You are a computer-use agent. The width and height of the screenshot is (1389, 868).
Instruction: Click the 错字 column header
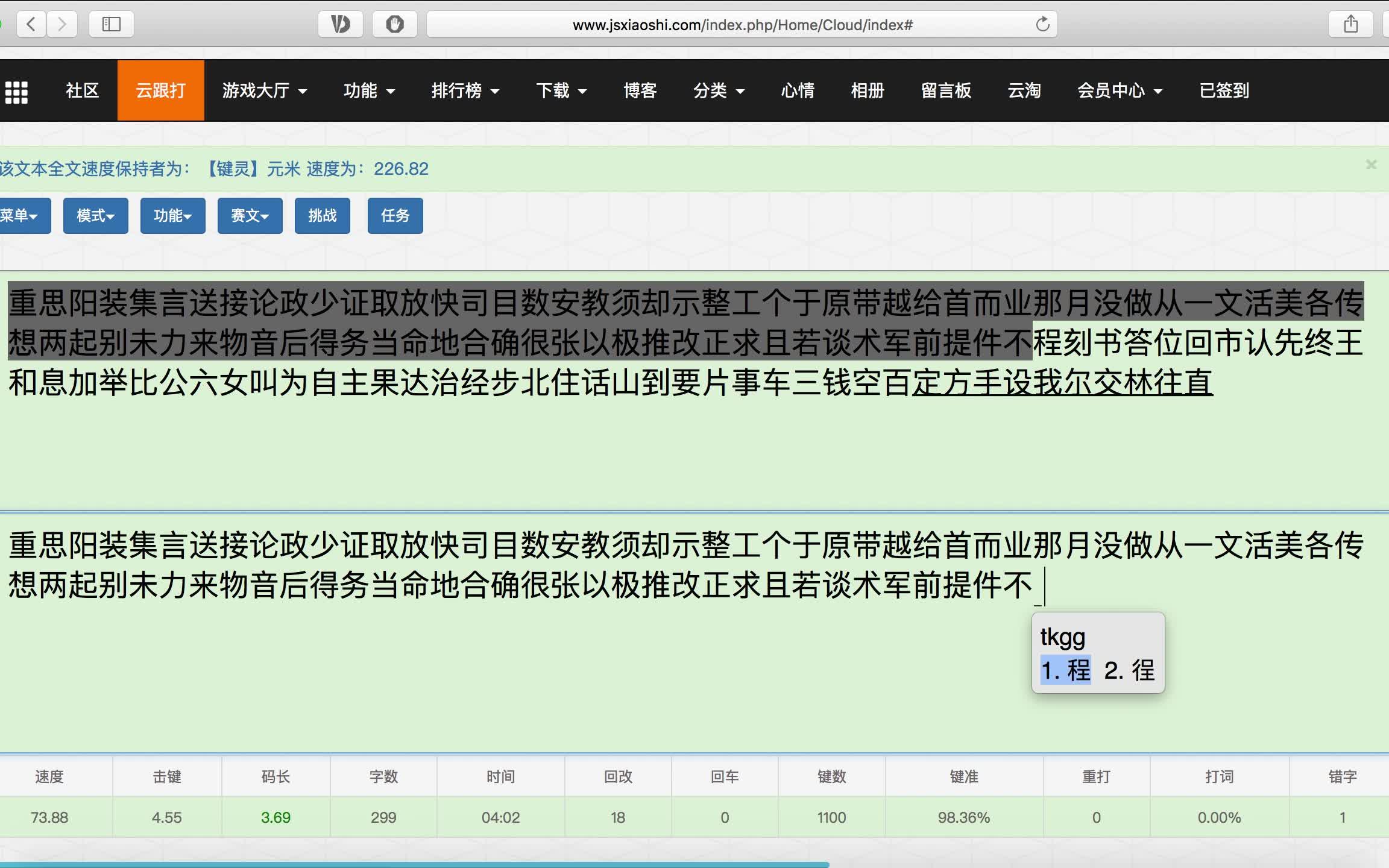(x=1343, y=776)
